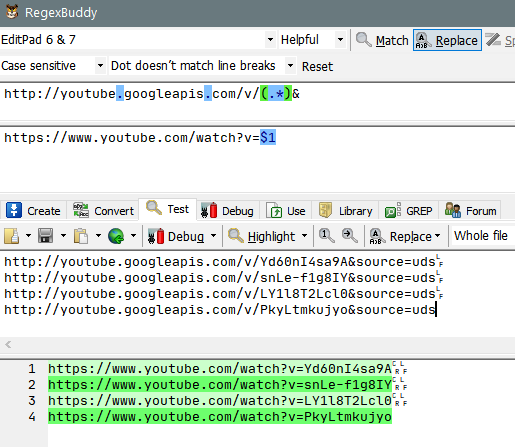Image resolution: width=515 pixels, height=447 pixels.
Task: Expand the Highlight dropdown arrow
Action: (304, 236)
